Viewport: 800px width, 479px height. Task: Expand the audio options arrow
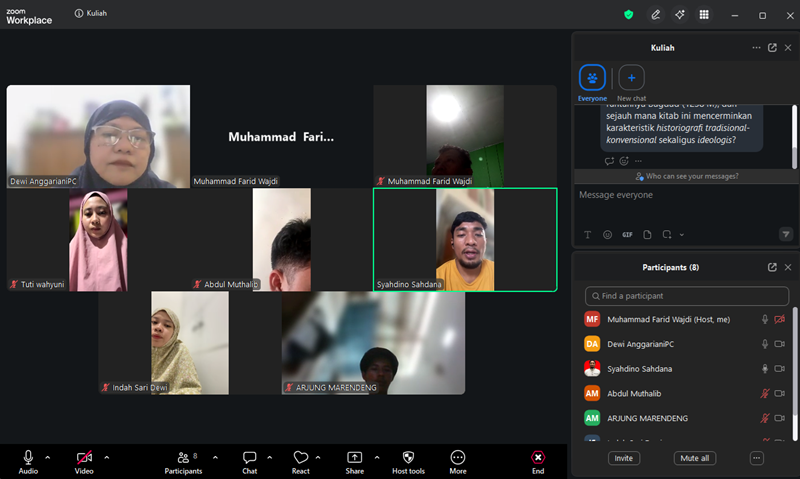[47, 458]
